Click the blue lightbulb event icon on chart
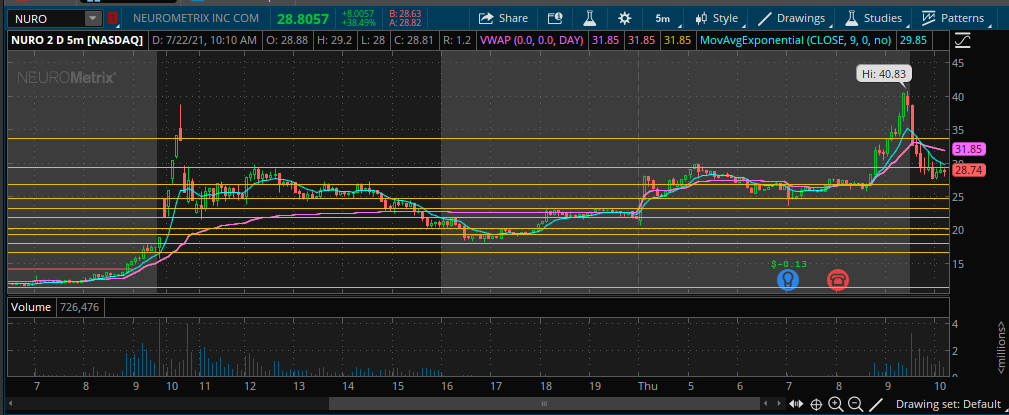The width and height of the screenshot is (1009, 415). [788, 279]
